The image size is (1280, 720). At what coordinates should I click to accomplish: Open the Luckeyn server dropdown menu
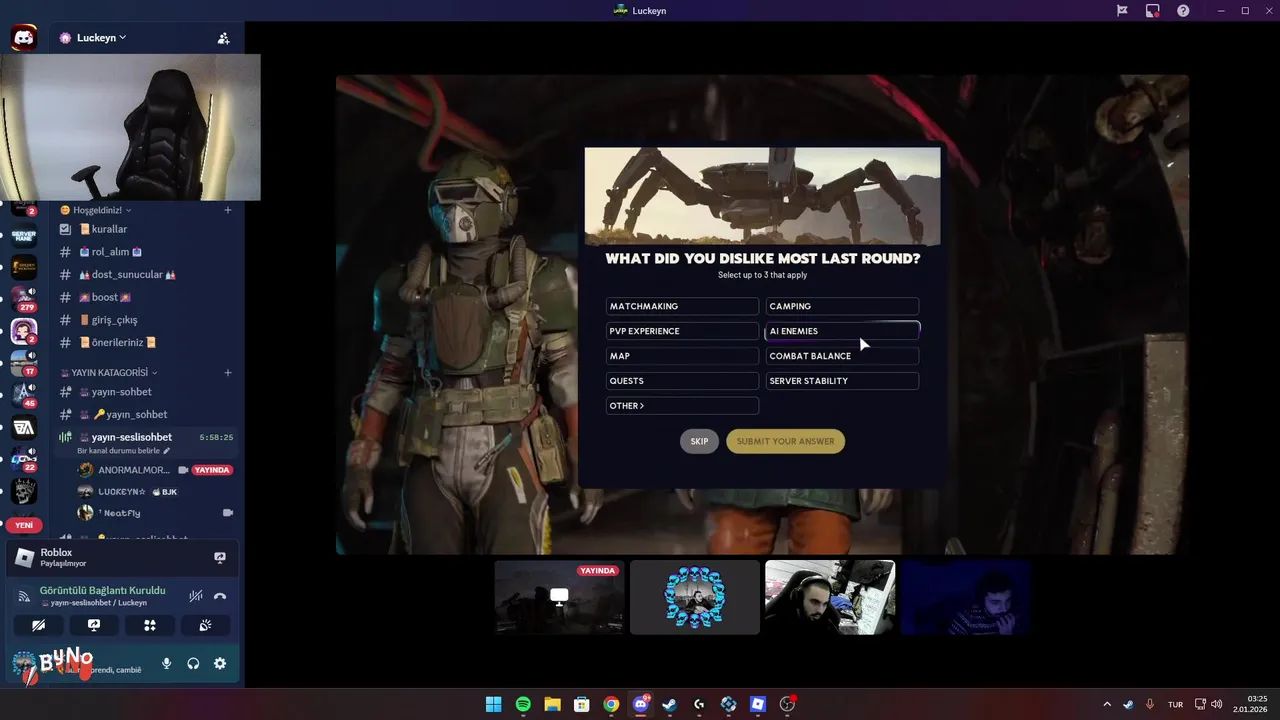101,38
